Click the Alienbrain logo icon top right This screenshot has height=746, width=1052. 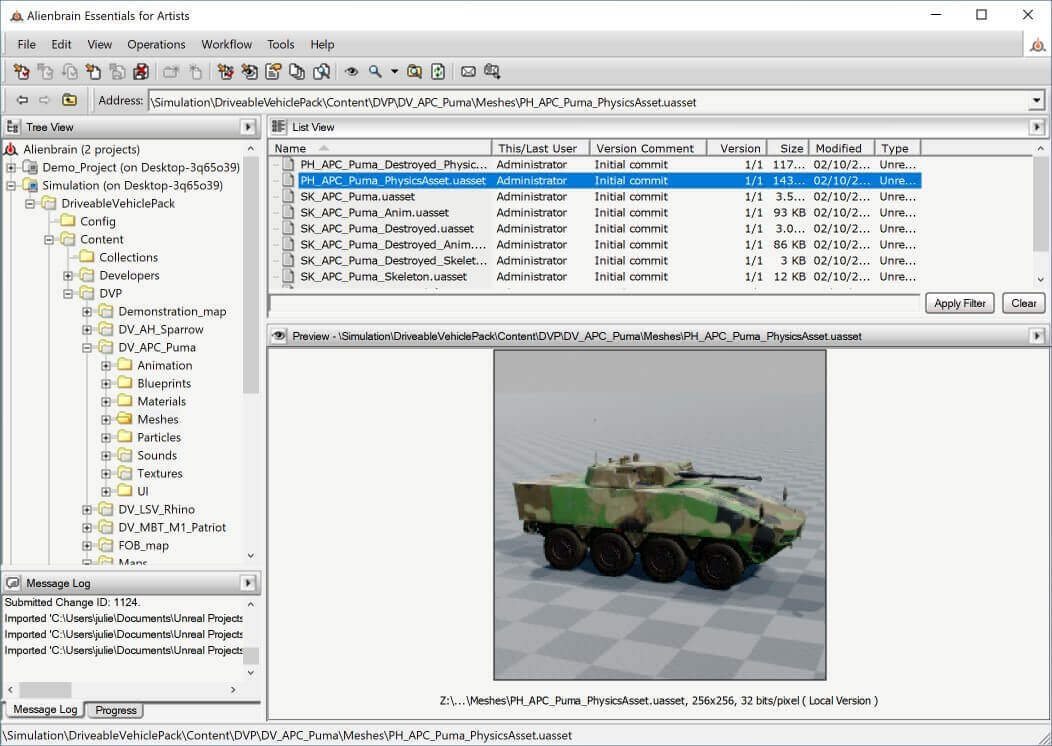click(x=1038, y=45)
